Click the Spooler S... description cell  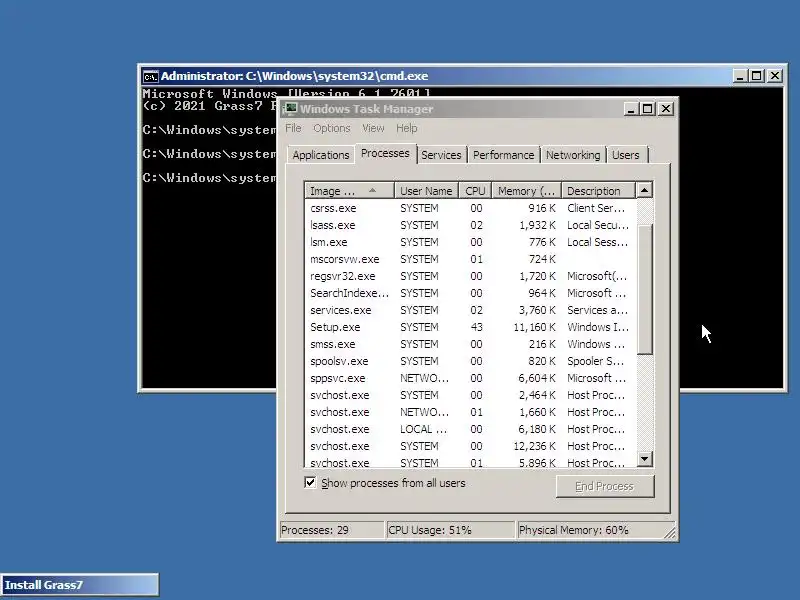tap(595, 361)
